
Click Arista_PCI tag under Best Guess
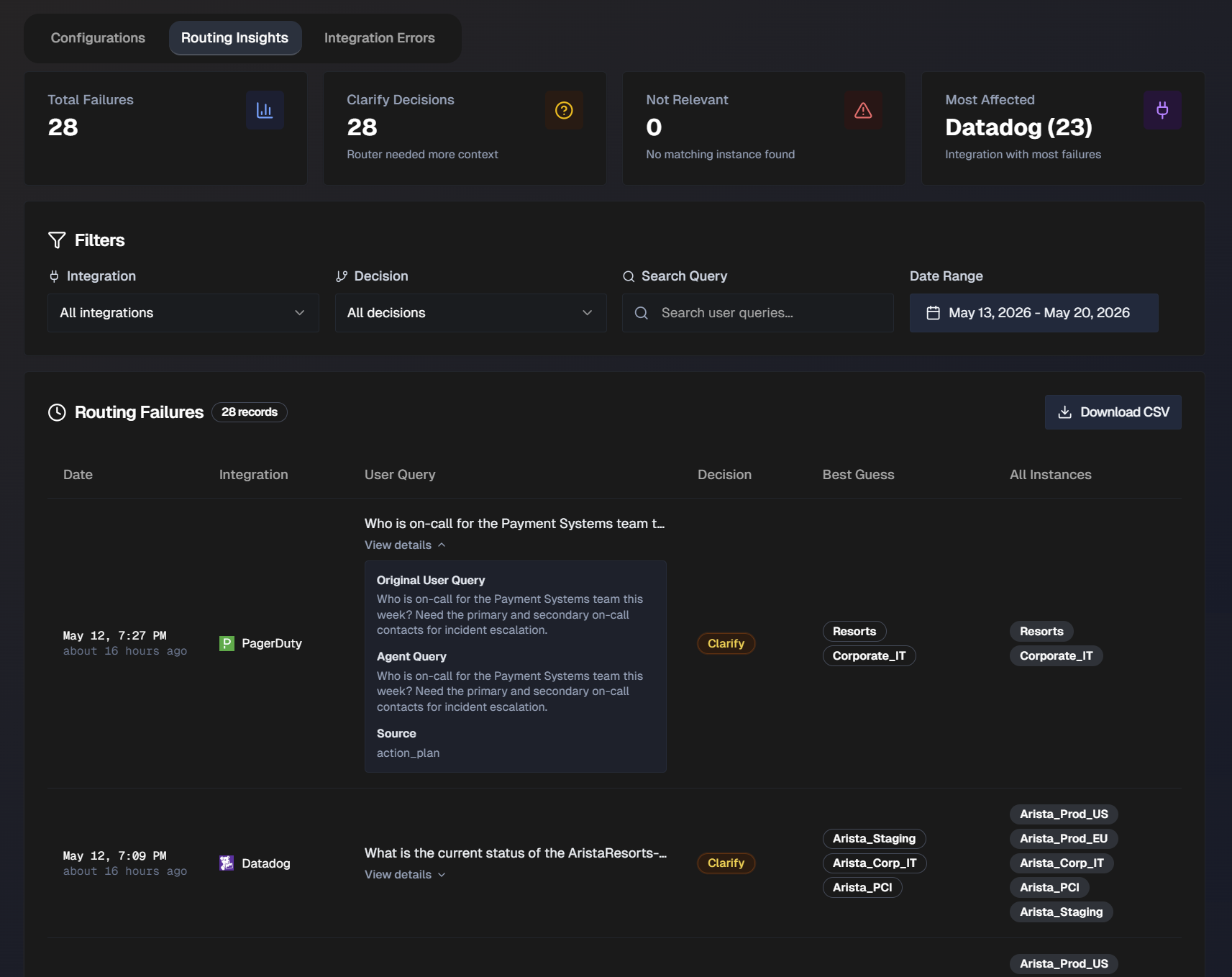pos(862,888)
